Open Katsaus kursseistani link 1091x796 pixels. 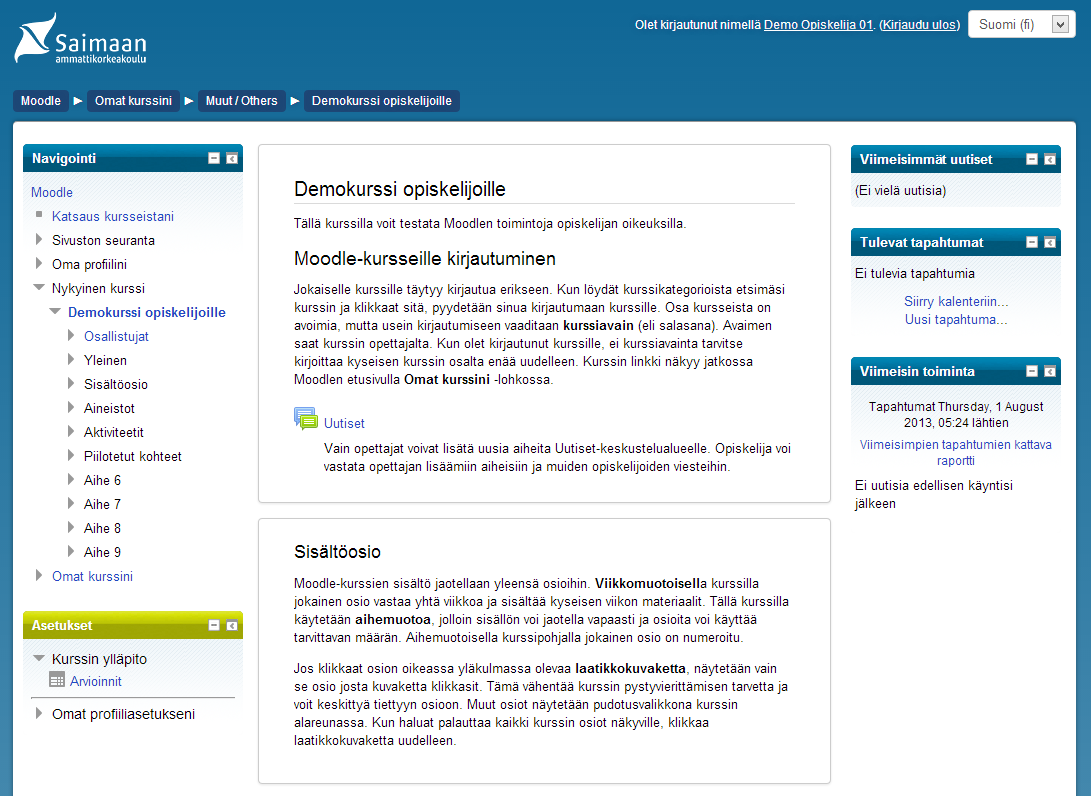click(113, 216)
